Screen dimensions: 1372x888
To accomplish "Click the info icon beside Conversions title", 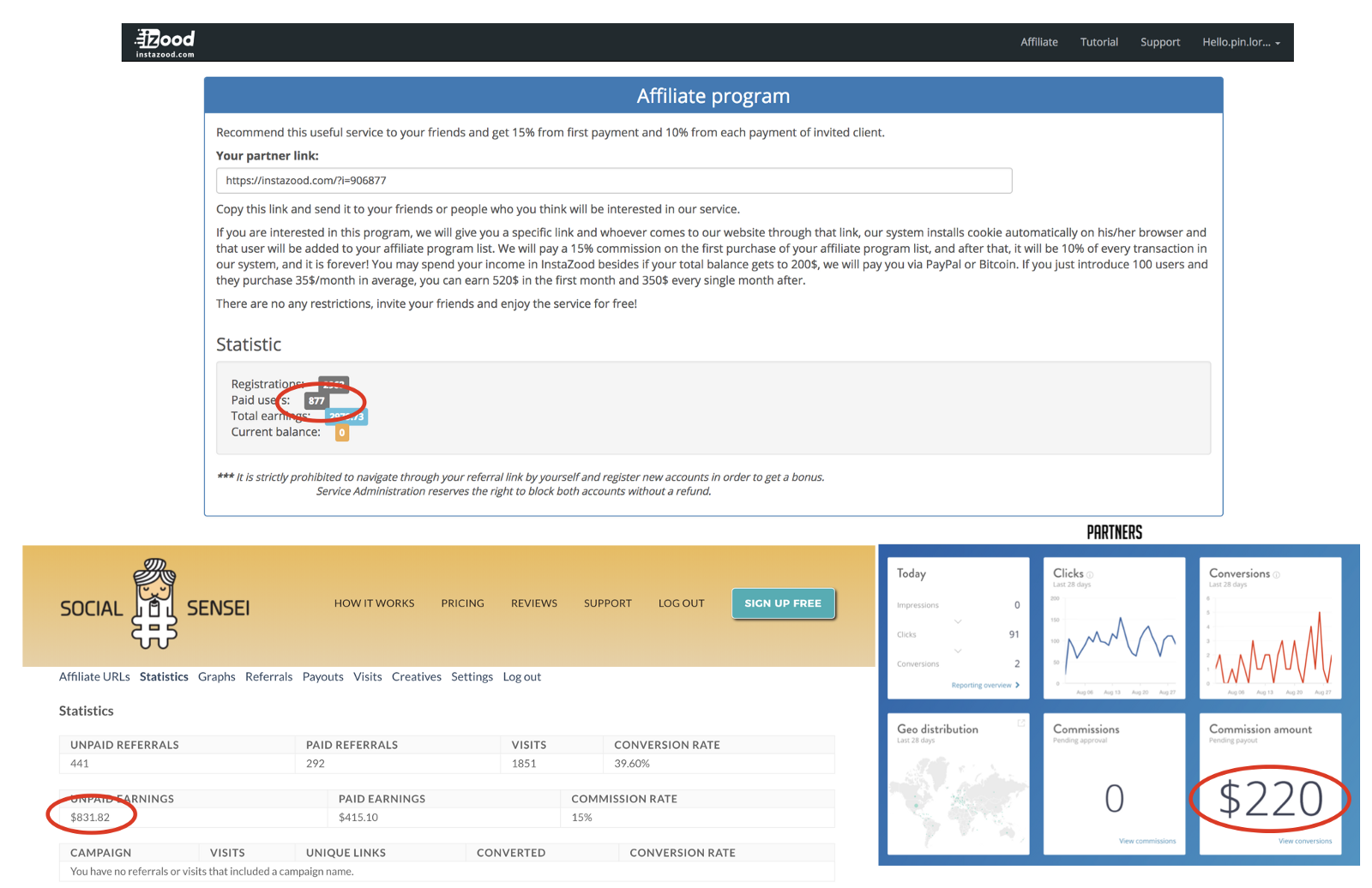I will pos(1277,575).
